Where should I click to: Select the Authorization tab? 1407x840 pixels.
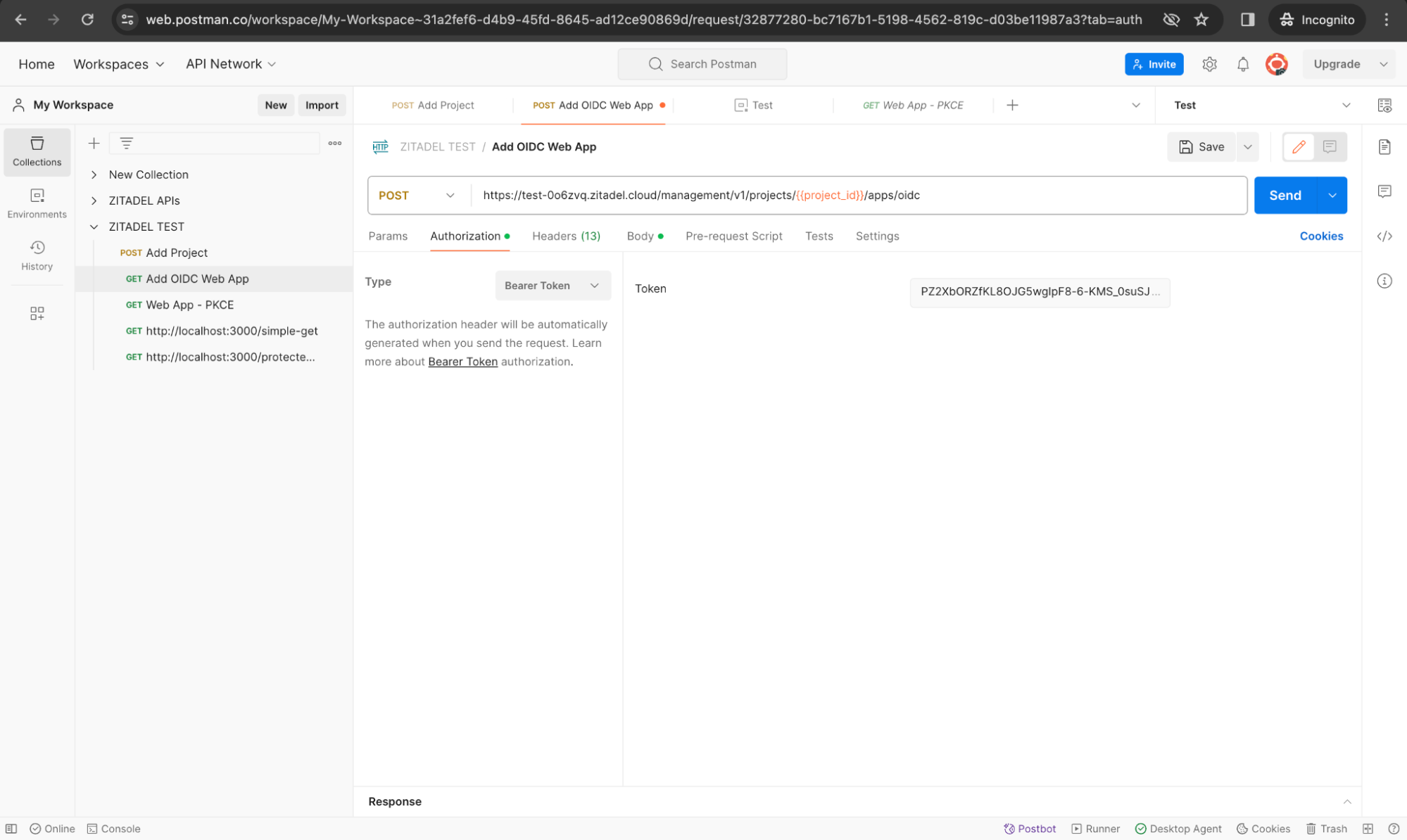click(465, 235)
